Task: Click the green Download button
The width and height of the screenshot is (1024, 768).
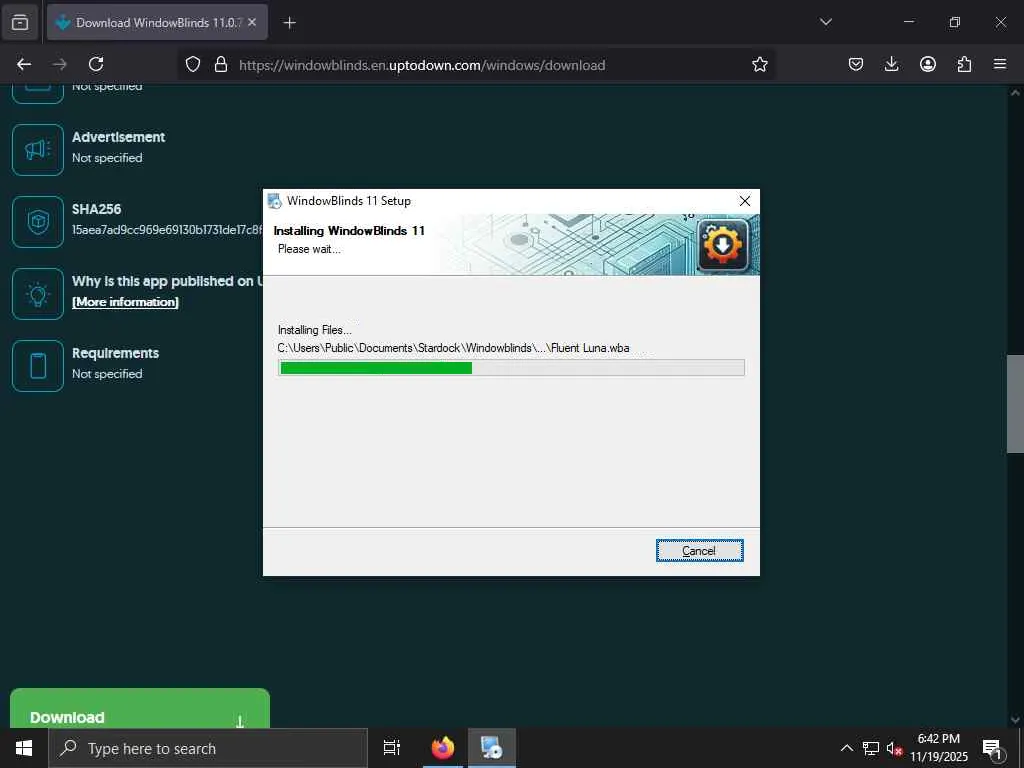Action: (x=140, y=709)
